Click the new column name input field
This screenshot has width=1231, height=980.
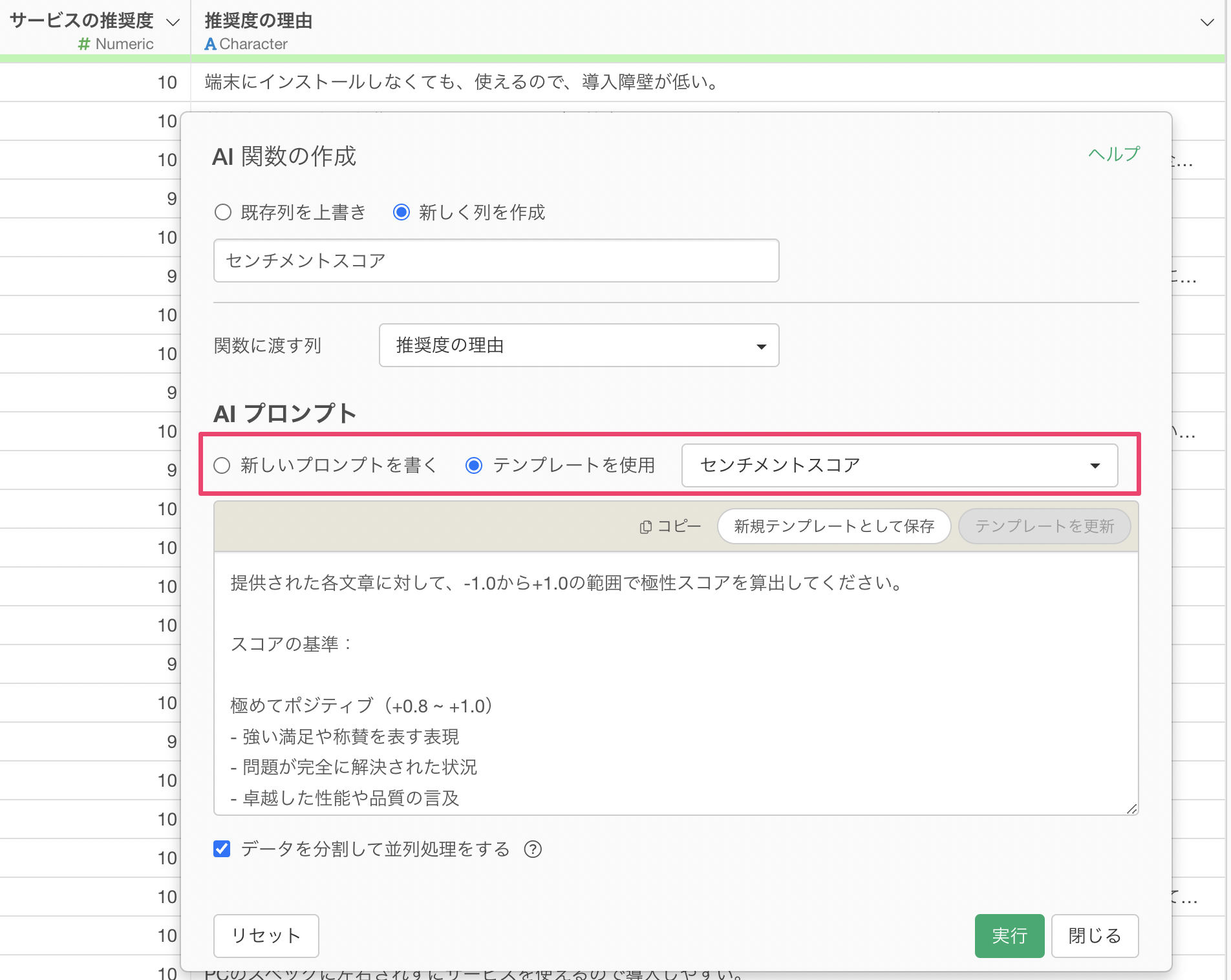(x=496, y=261)
